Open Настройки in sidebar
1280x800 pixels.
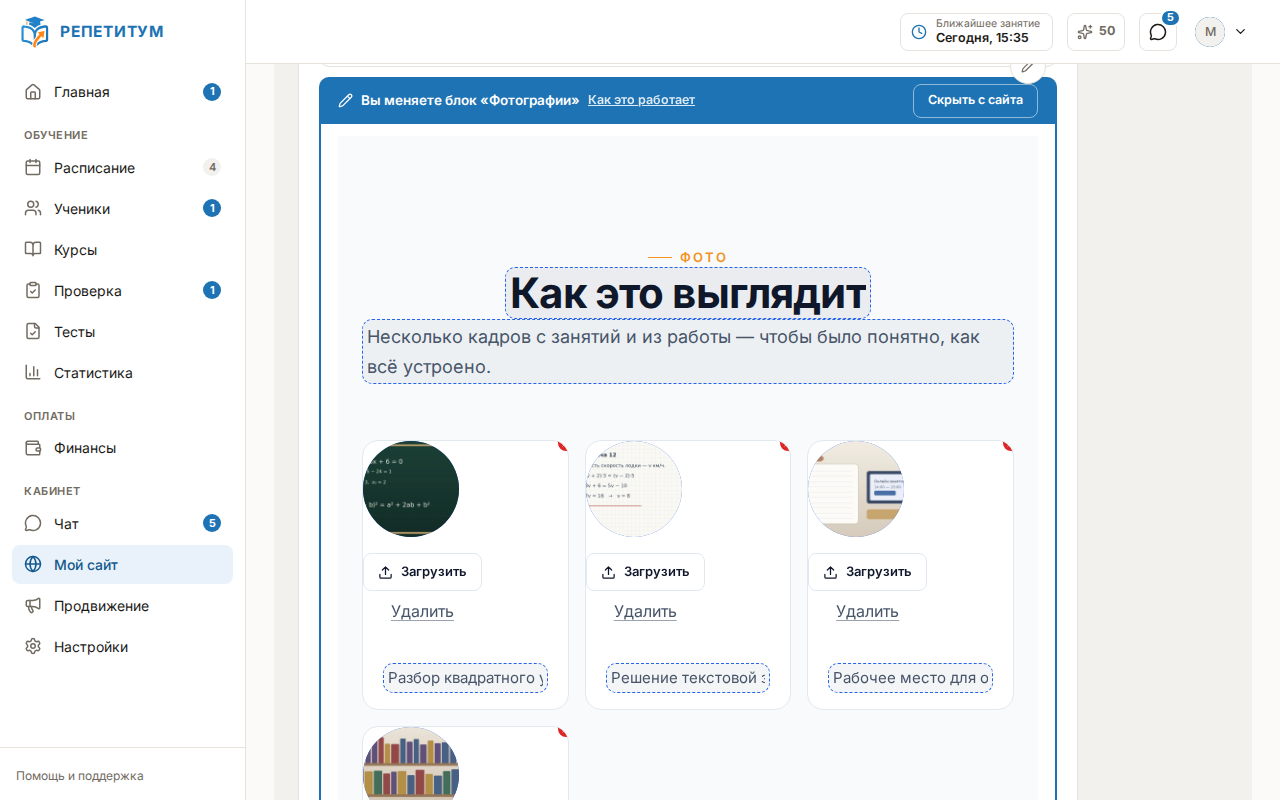click(122, 647)
